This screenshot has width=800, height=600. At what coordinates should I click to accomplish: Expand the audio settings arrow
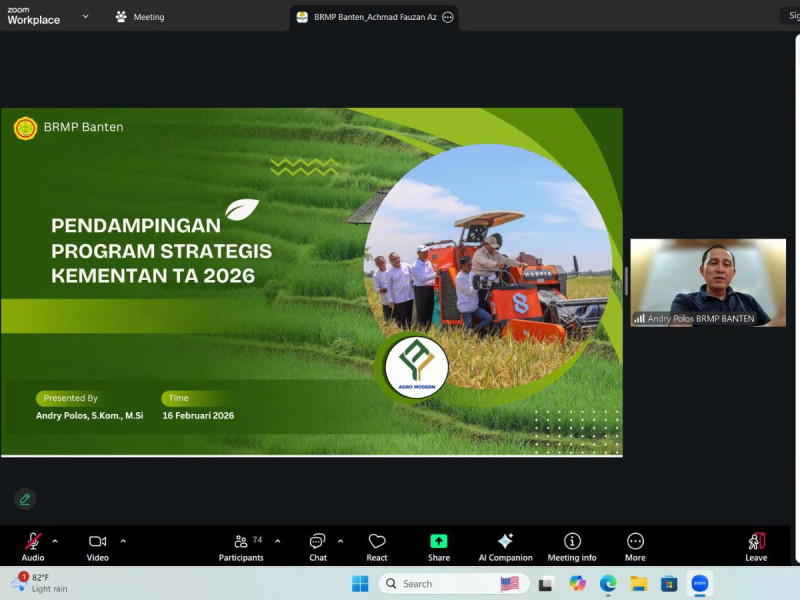point(55,541)
